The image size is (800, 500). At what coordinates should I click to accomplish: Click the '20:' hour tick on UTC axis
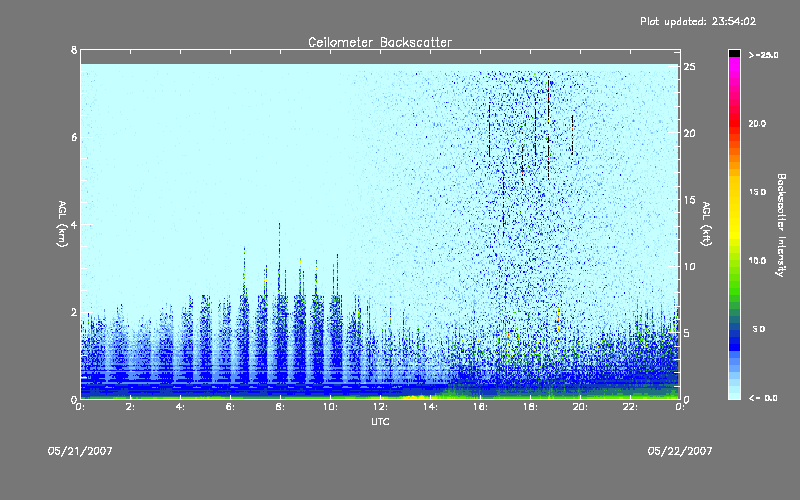[x=580, y=407]
